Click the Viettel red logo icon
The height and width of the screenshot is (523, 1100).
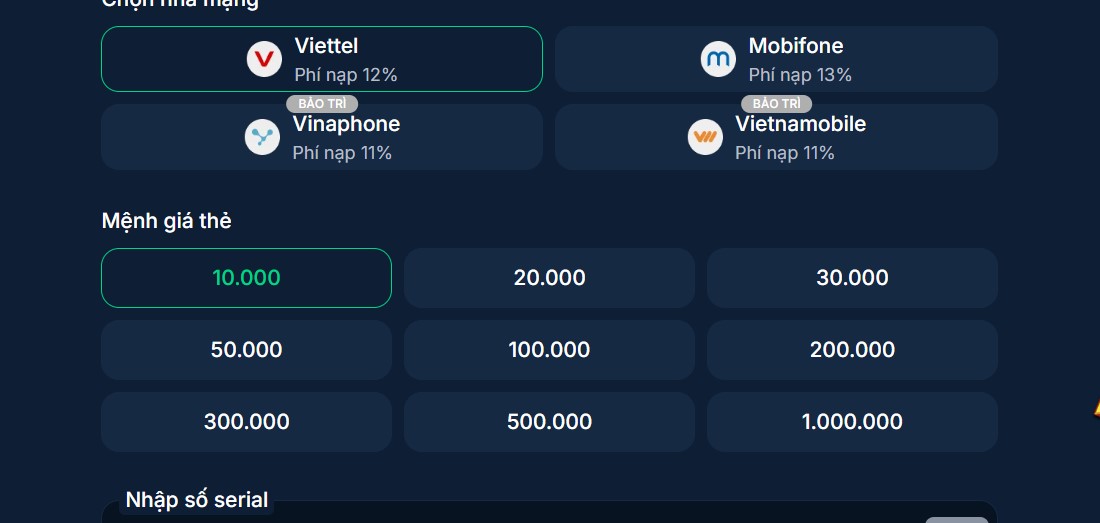click(264, 59)
